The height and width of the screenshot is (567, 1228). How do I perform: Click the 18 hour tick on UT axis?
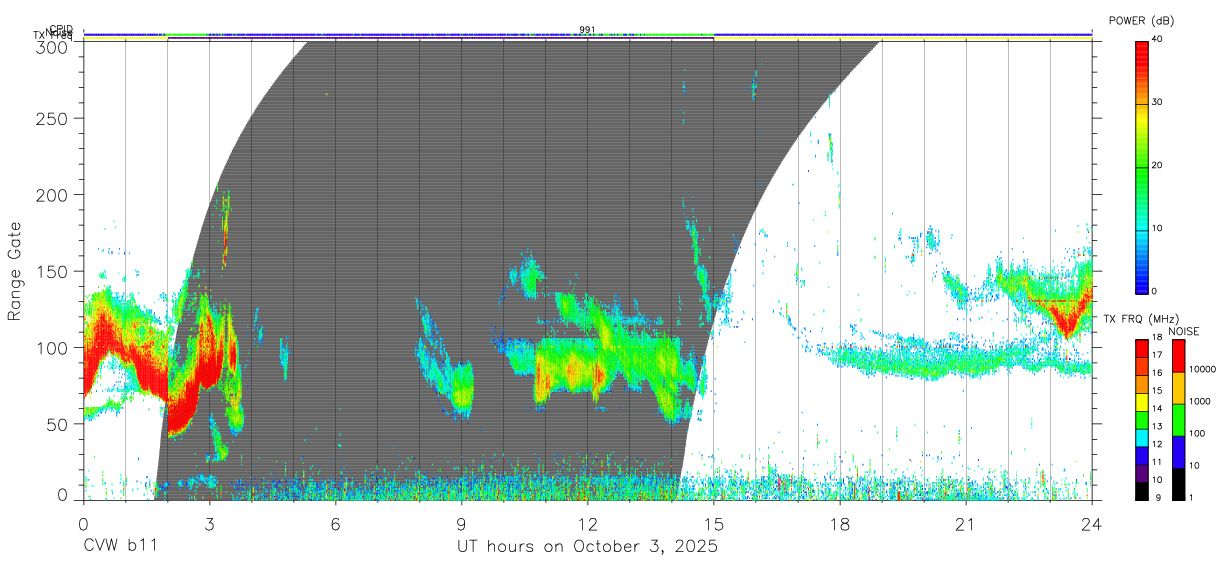pos(839,524)
